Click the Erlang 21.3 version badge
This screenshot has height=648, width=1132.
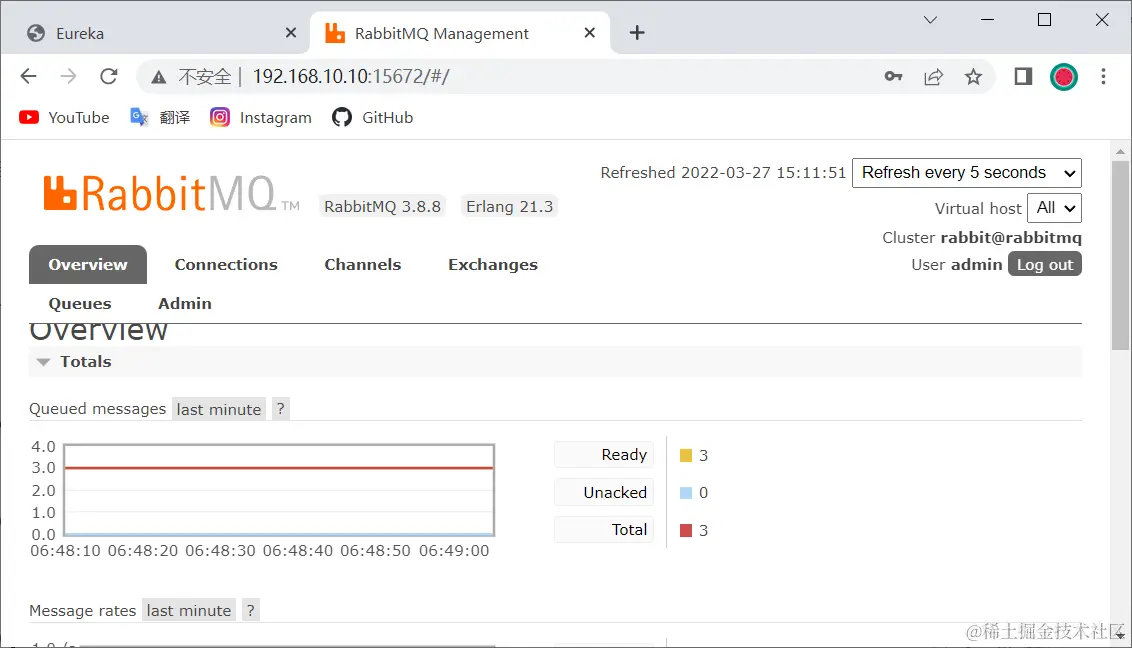pyautogui.click(x=510, y=206)
